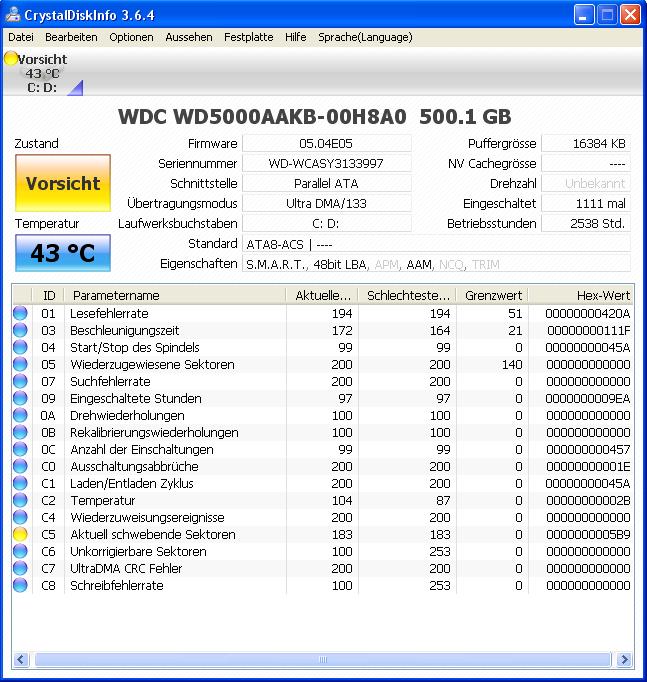
Task: Click the Betriebsstunden field 2538 Std.
Action: (586, 223)
